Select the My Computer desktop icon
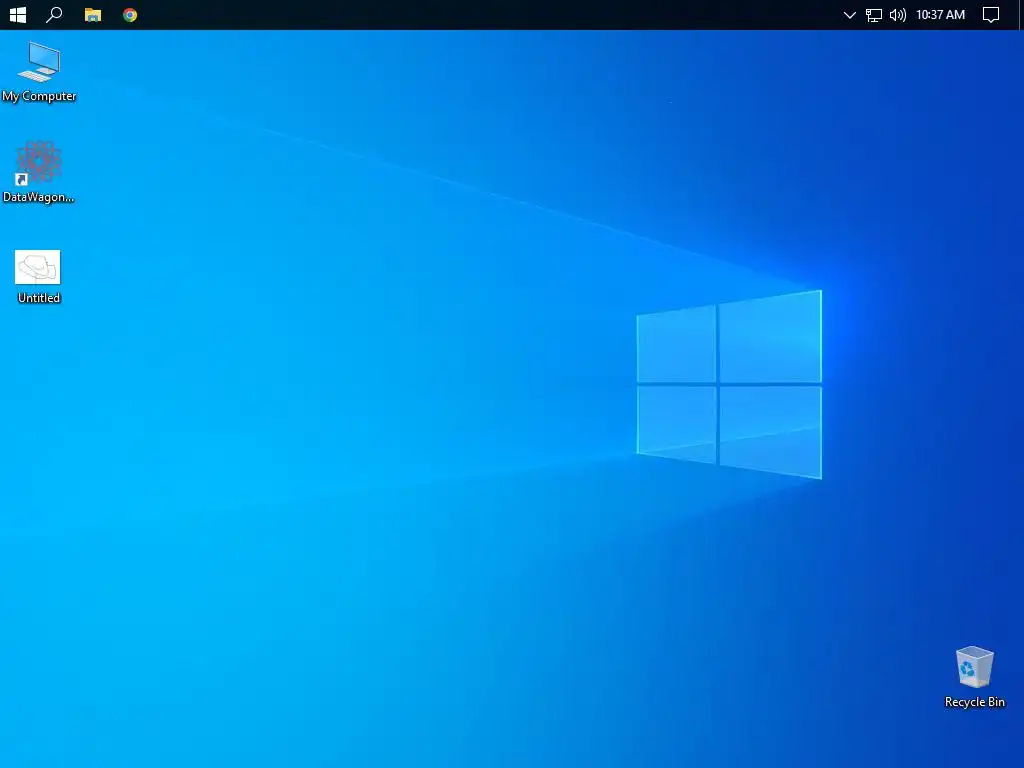 (39, 62)
